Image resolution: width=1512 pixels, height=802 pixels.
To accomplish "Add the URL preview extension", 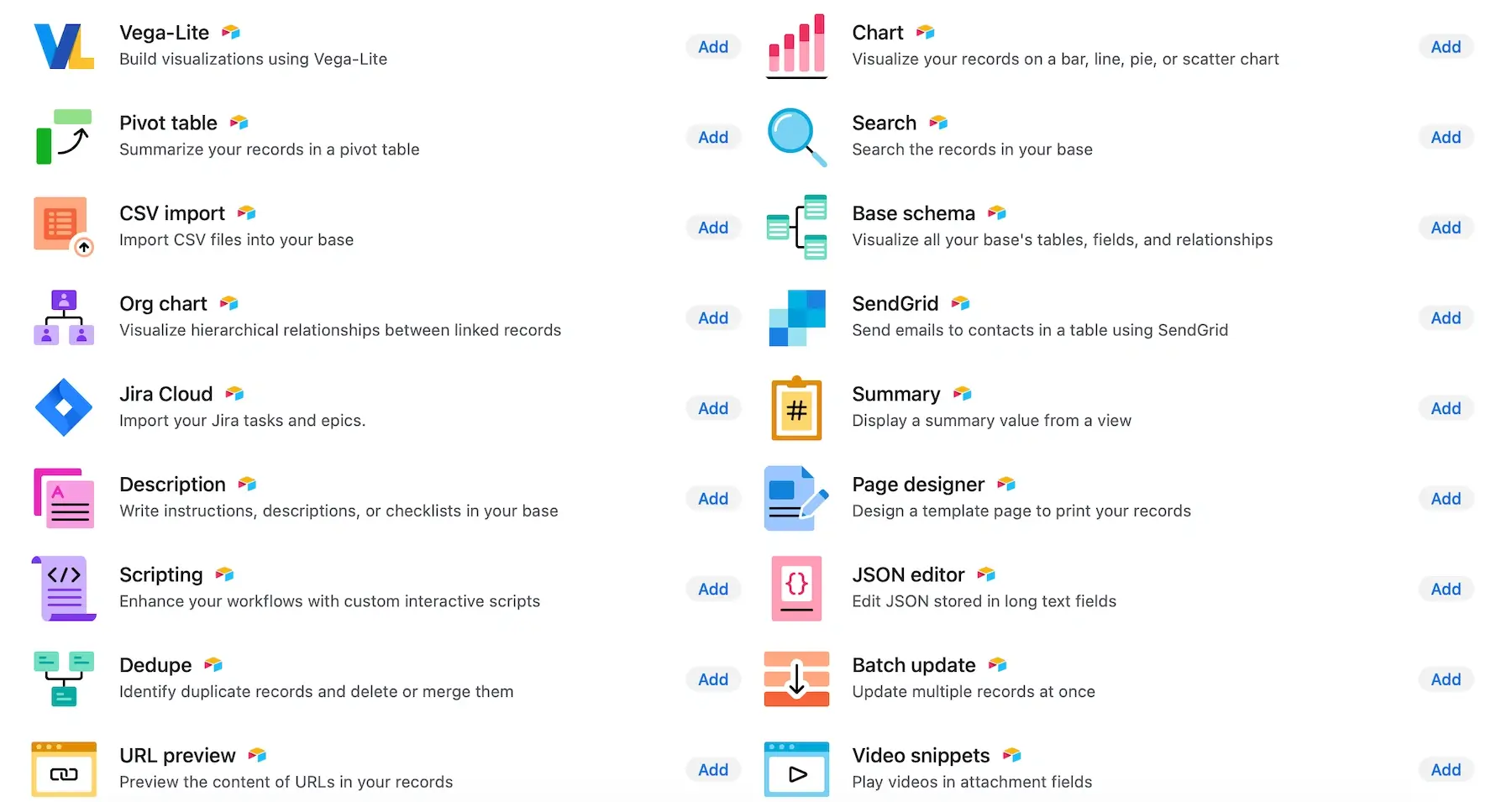I will pos(712,769).
